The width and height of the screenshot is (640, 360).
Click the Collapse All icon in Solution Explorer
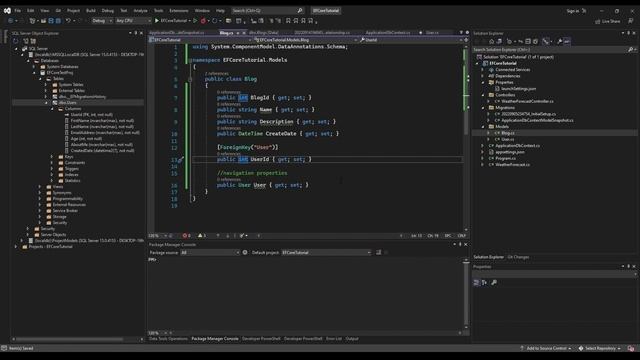[x=528, y=41]
